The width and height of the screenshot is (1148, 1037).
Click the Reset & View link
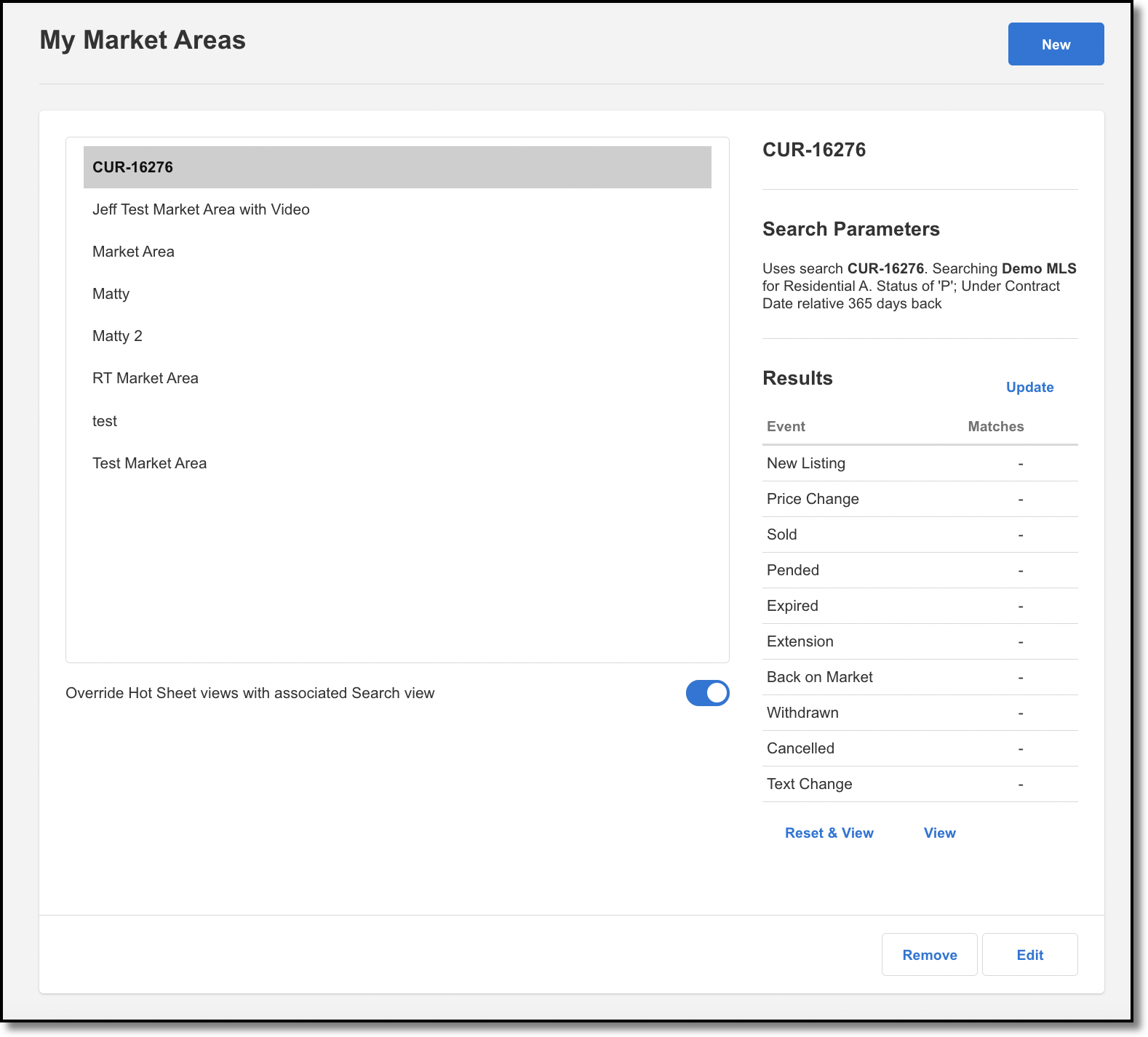click(829, 833)
